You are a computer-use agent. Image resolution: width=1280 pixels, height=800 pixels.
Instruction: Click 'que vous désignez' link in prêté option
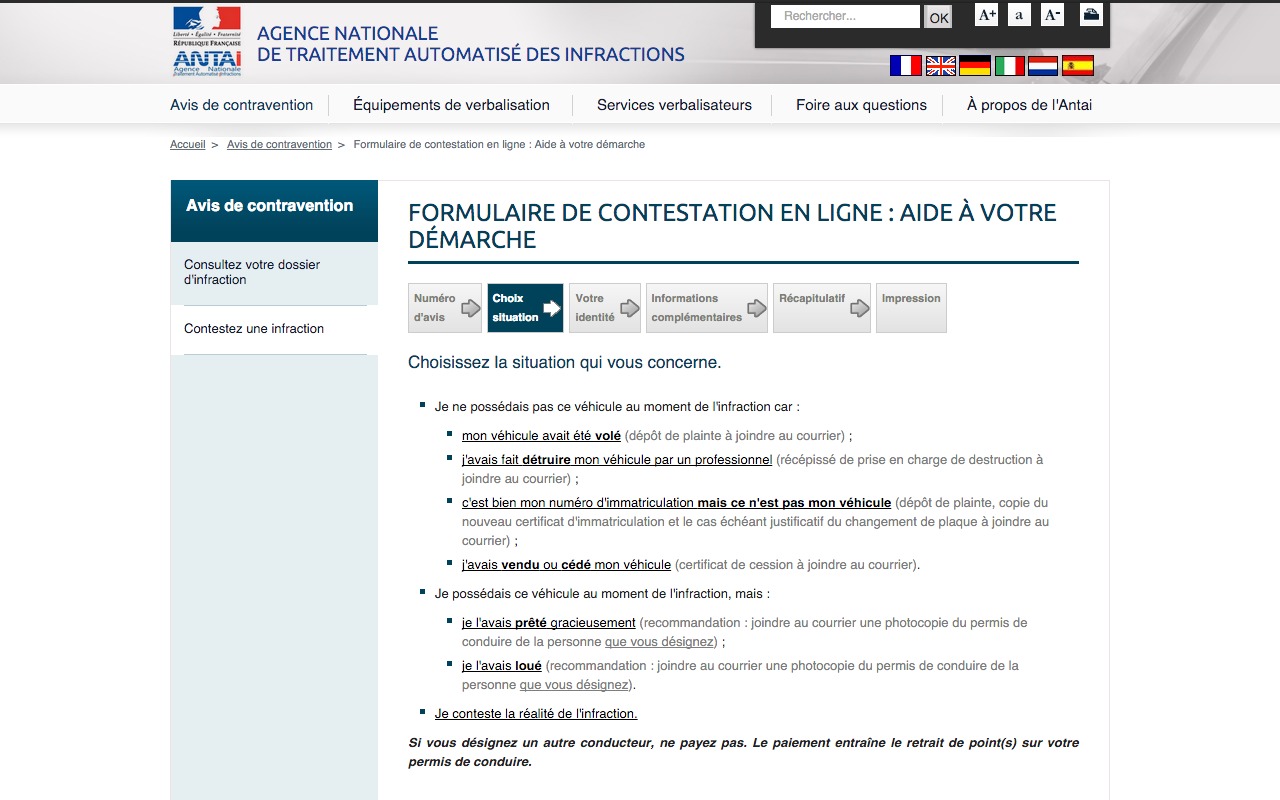pos(660,642)
